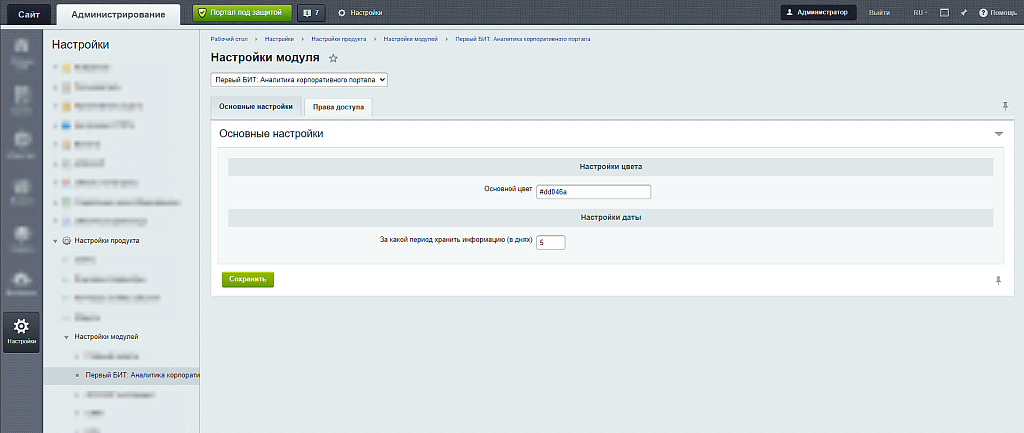Open the module selection dropdown
Screen dimensions: 1024x433
coord(299,79)
